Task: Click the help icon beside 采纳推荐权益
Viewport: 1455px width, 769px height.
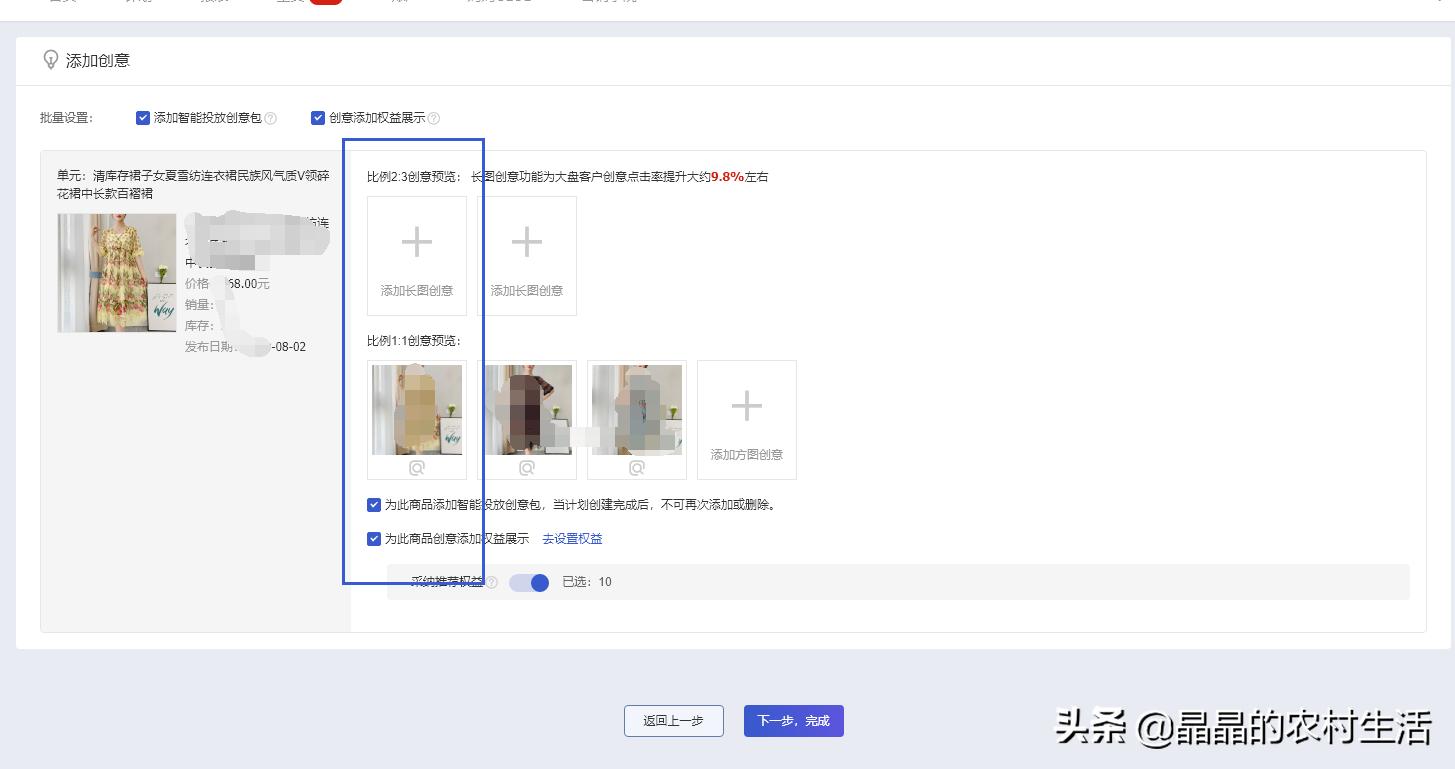Action: click(x=492, y=582)
